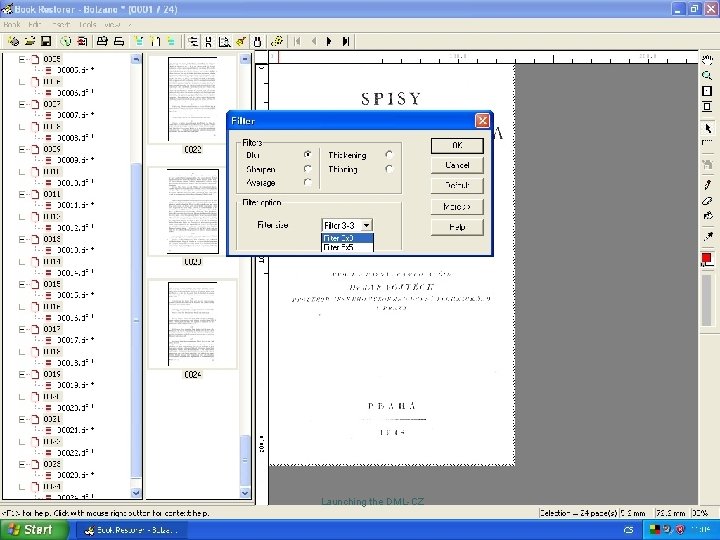Click the red foreground color swatch
This screenshot has height=540, width=720.
[706, 259]
